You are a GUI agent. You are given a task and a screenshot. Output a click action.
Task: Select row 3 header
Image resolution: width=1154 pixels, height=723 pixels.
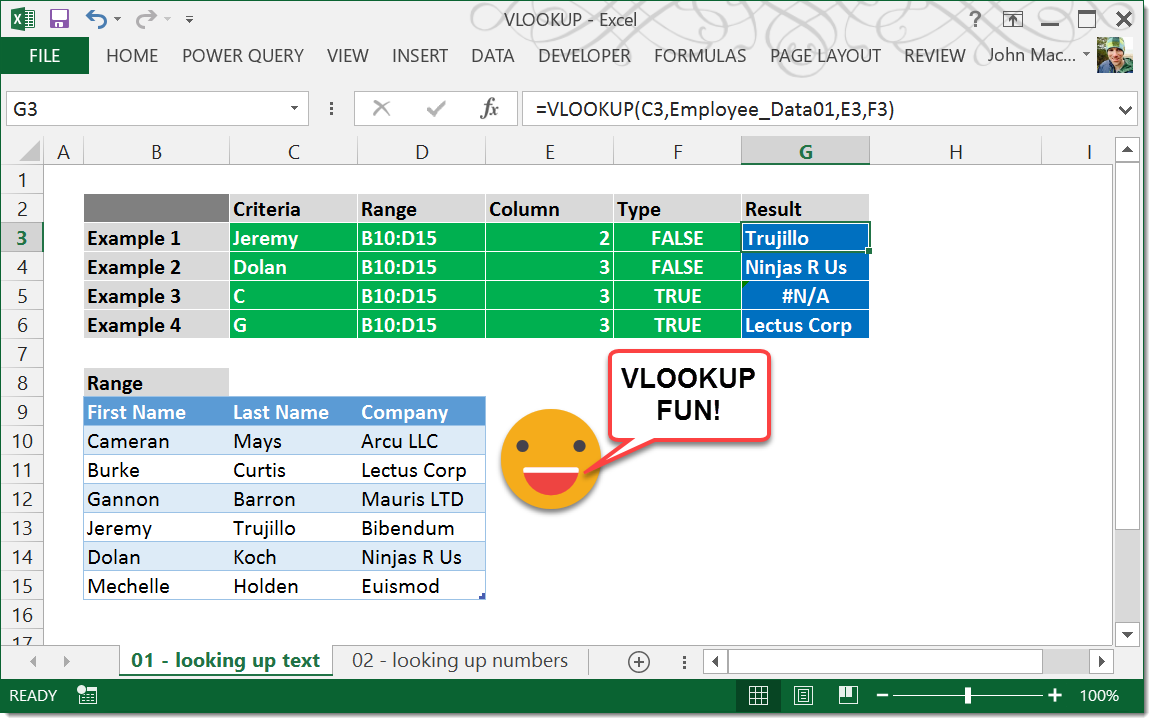21,238
